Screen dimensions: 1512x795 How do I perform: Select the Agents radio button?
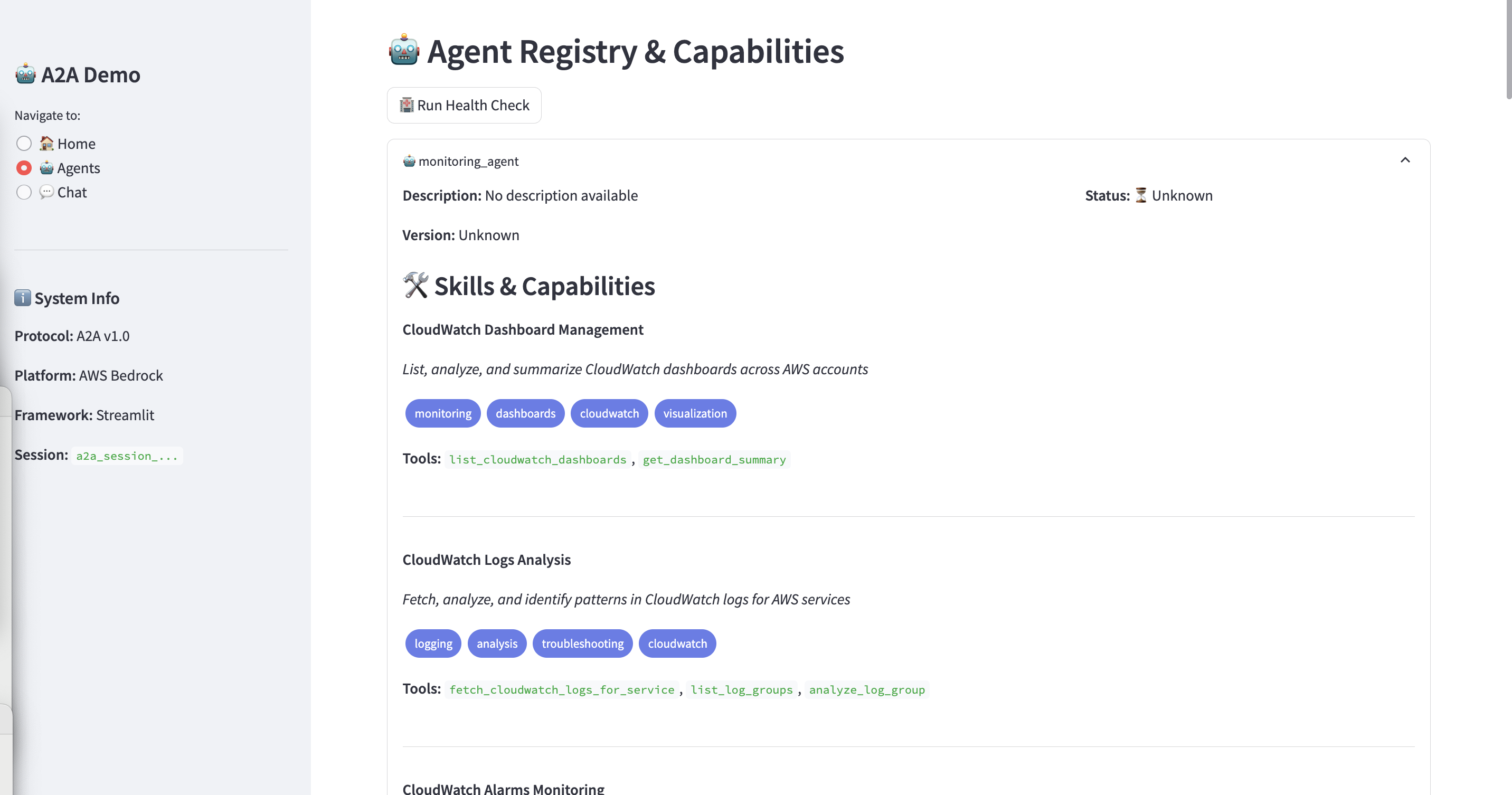[24, 168]
